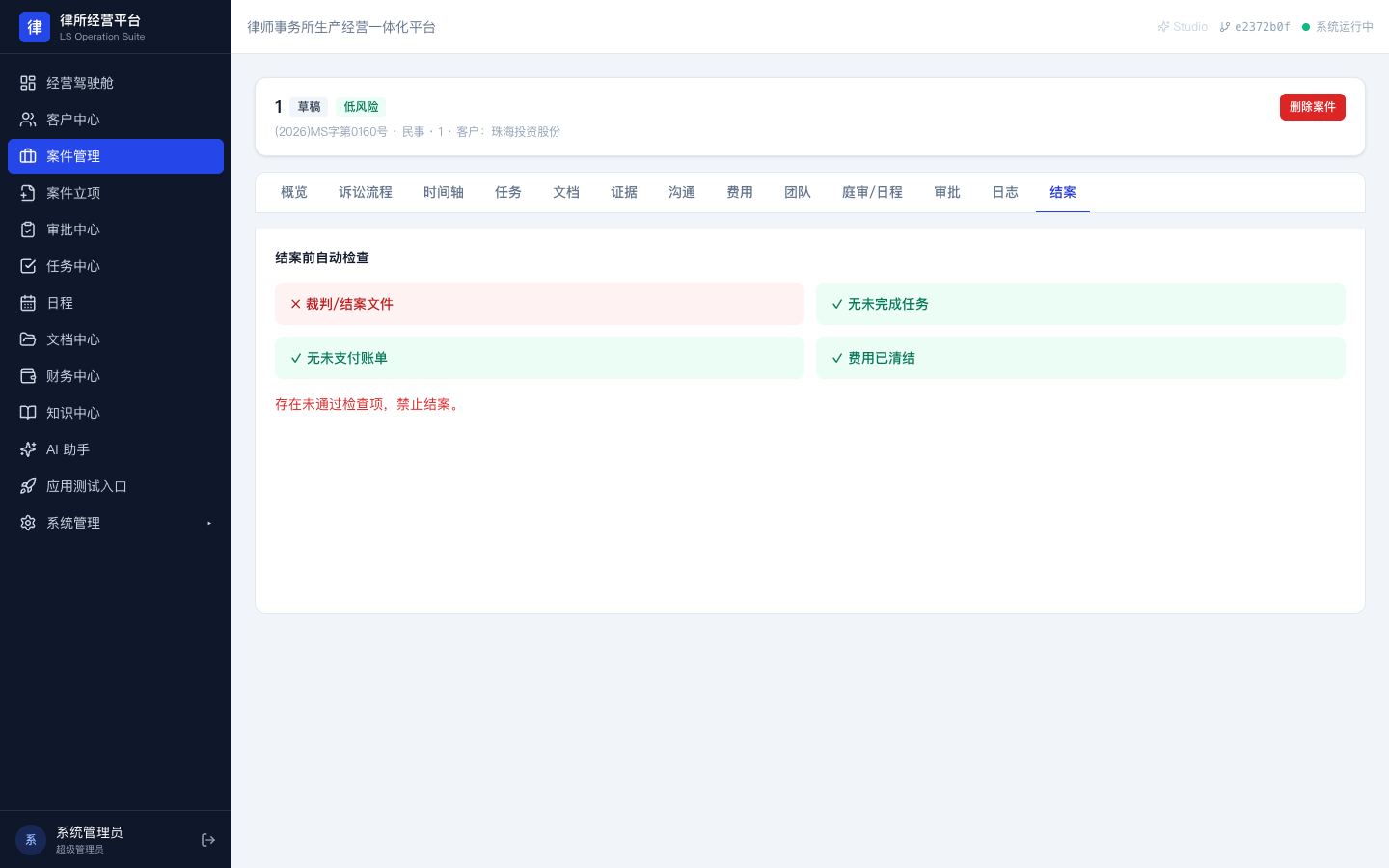The image size is (1389, 868).
Task: Select the 时间轴 tab
Action: point(444,193)
